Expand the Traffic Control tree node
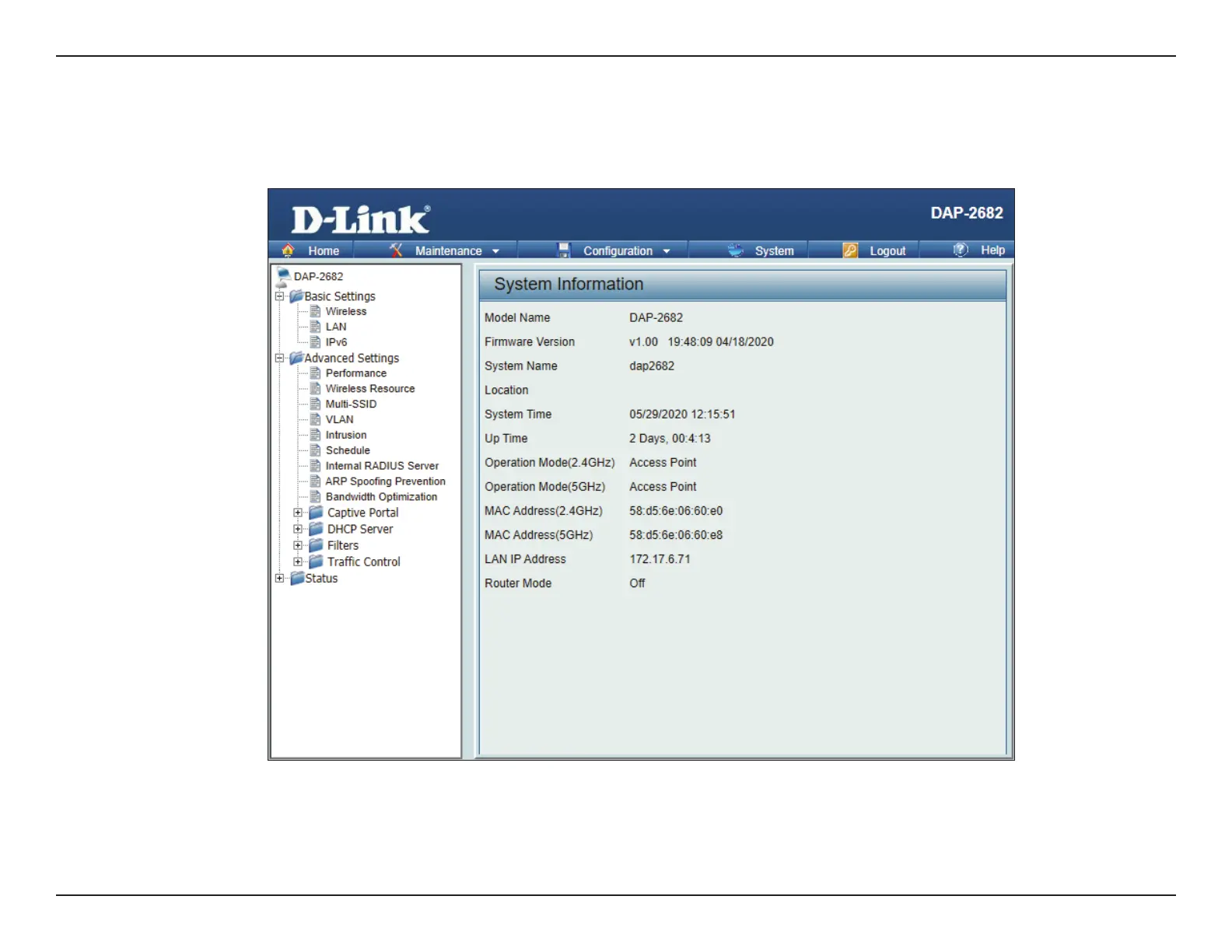 (x=298, y=562)
